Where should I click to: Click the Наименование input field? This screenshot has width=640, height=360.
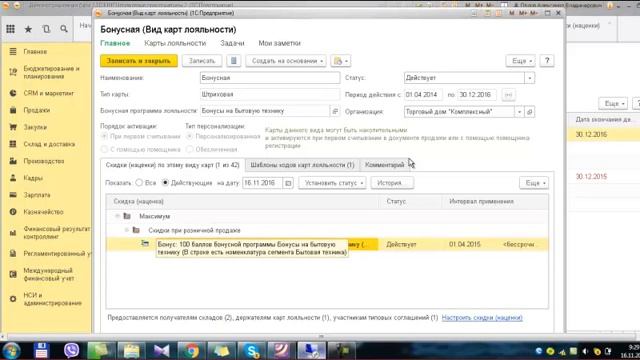click(270, 78)
